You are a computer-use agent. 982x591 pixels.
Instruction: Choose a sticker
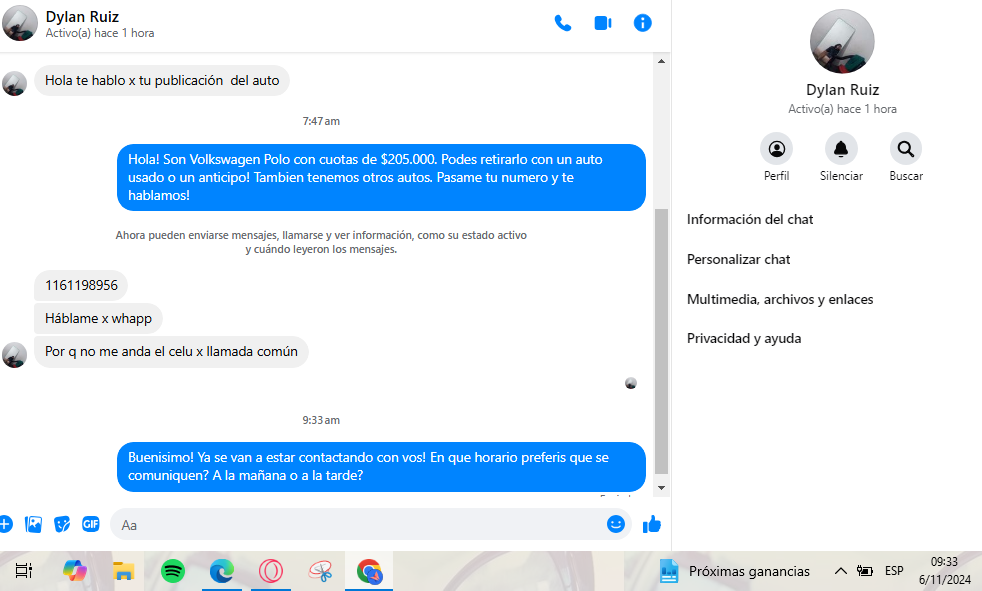pos(62,524)
